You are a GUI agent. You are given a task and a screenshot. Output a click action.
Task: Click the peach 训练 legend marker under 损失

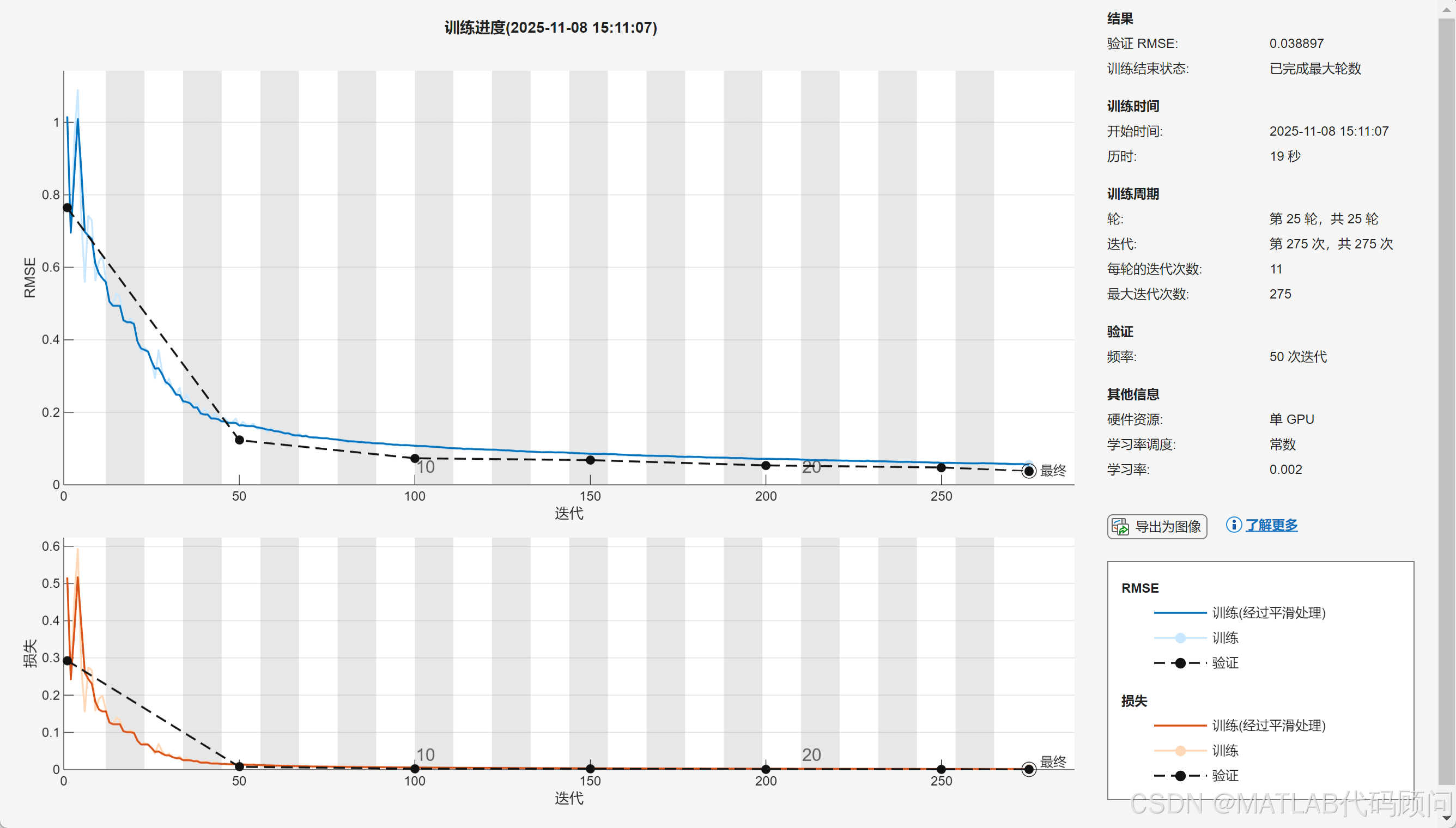(1180, 751)
